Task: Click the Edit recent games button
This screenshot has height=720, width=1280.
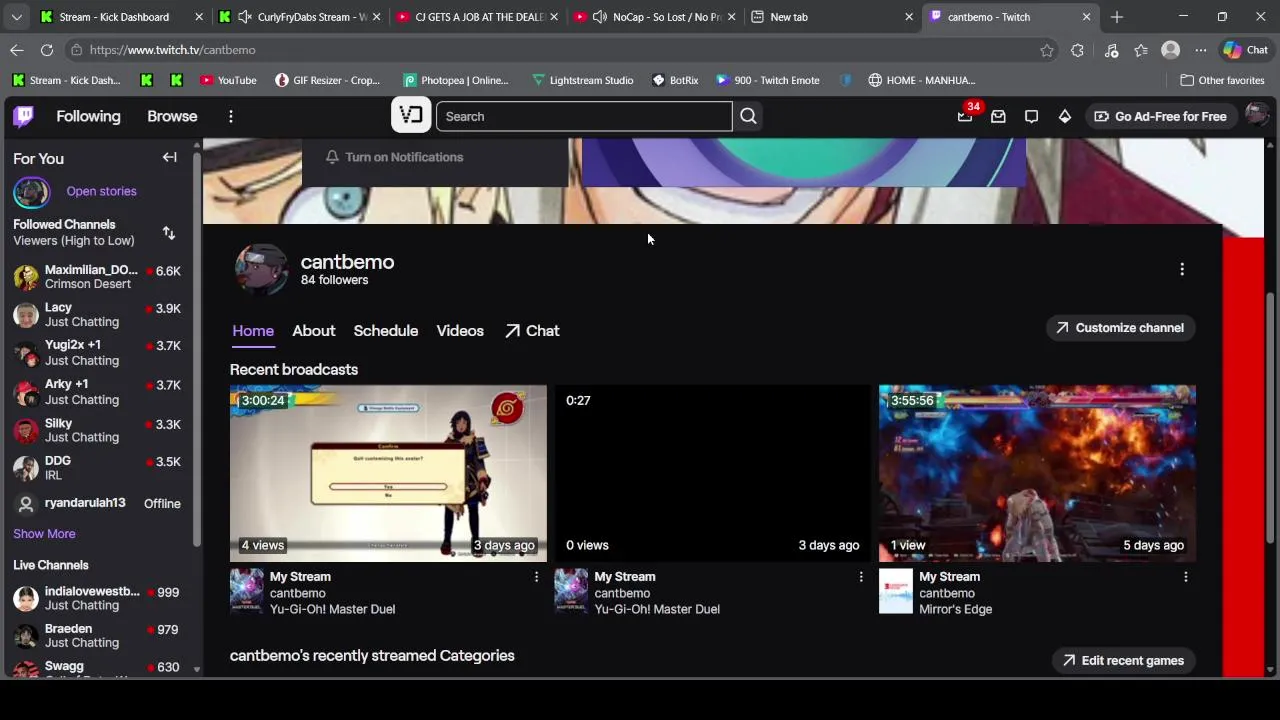Action: coord(1123,661)
